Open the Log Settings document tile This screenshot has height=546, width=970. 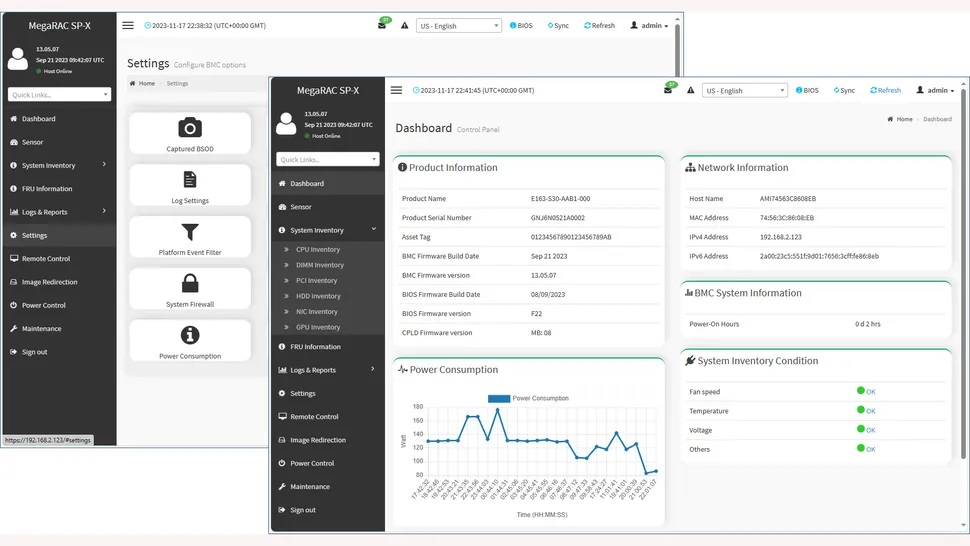(190, 185)
